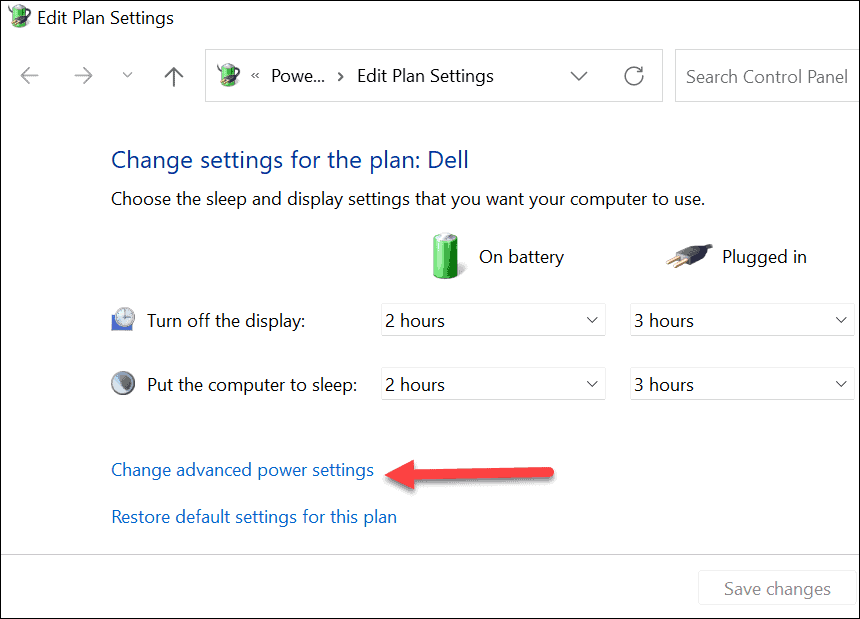The height and width of the screenshot is (619, 860).
Task: Select Edit Plan Settings in the breadcrumb
Action: [425, 75]
